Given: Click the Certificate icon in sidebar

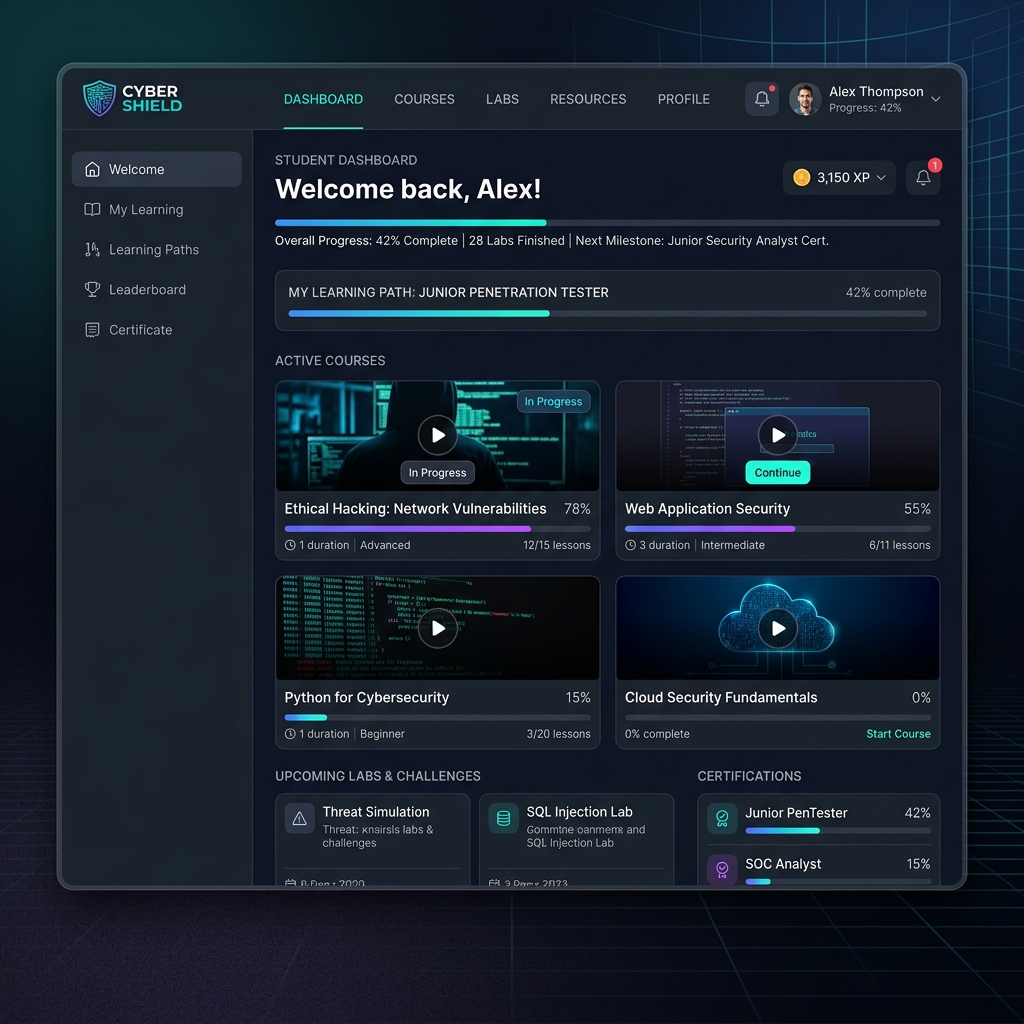Looking at the screenshot, I should 92,330.
